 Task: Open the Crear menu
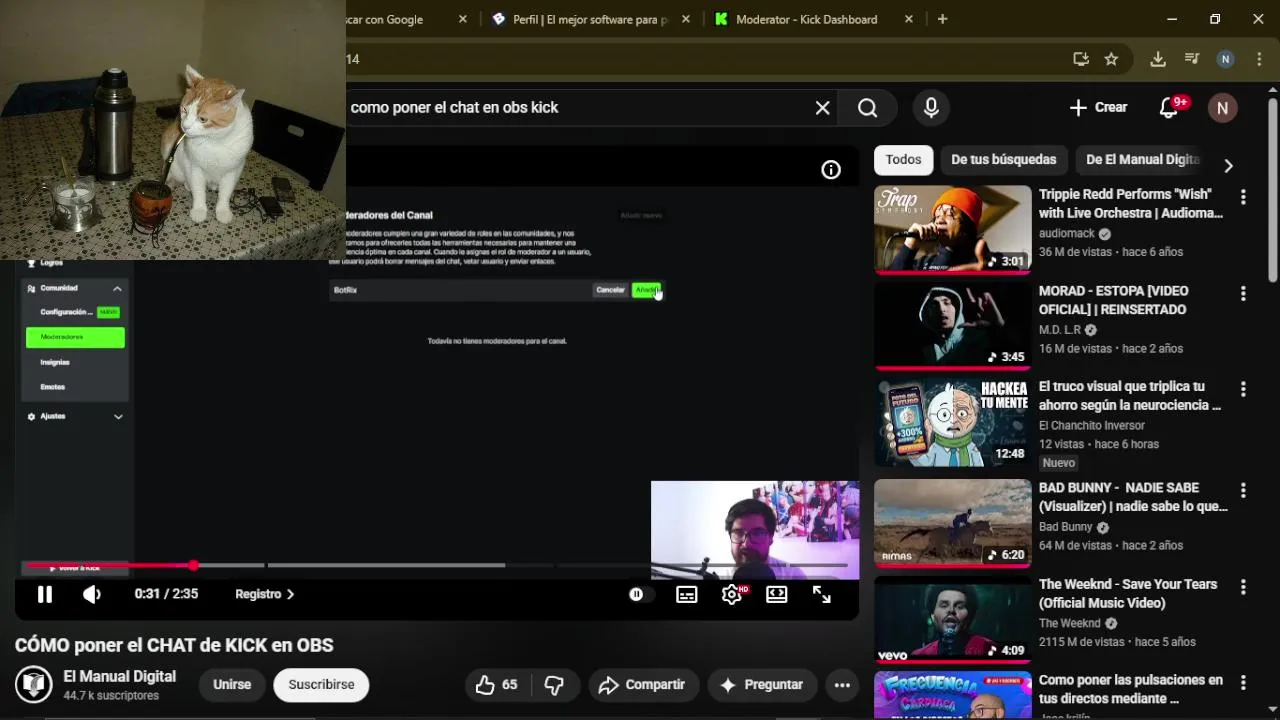1098,108
